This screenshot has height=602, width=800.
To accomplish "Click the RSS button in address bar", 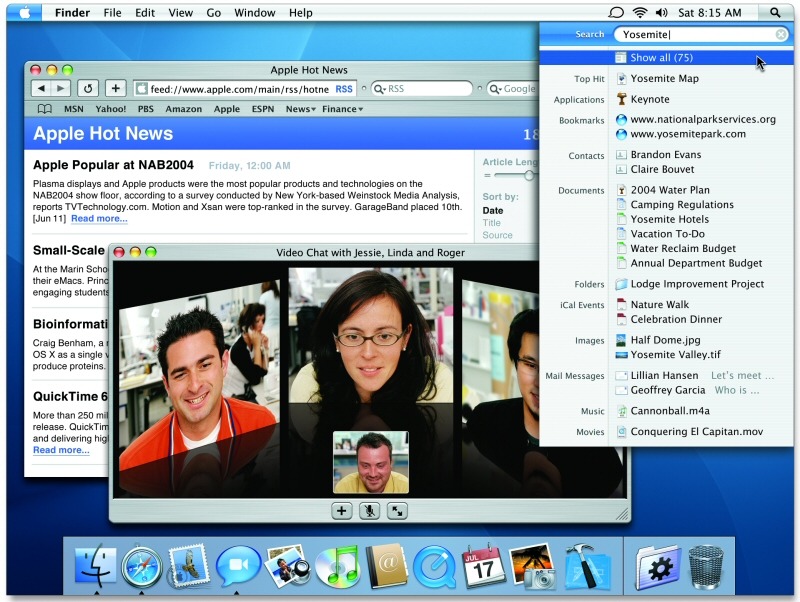I will tap(344, 89).
